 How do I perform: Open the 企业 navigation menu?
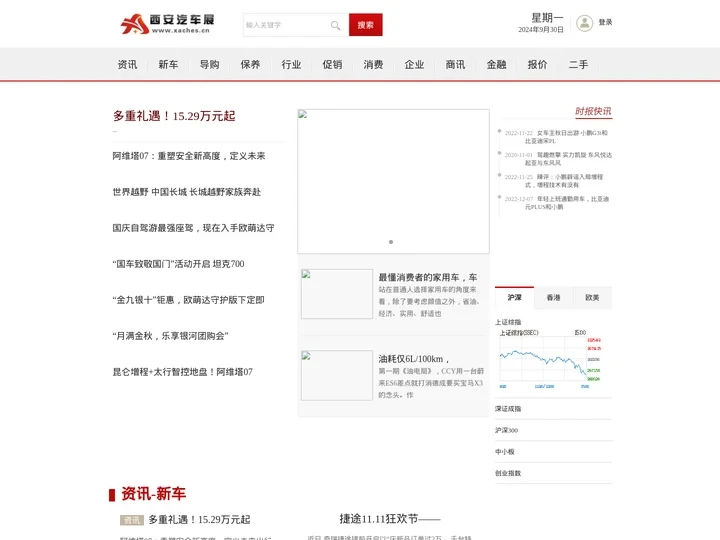[x=414, y=65]
